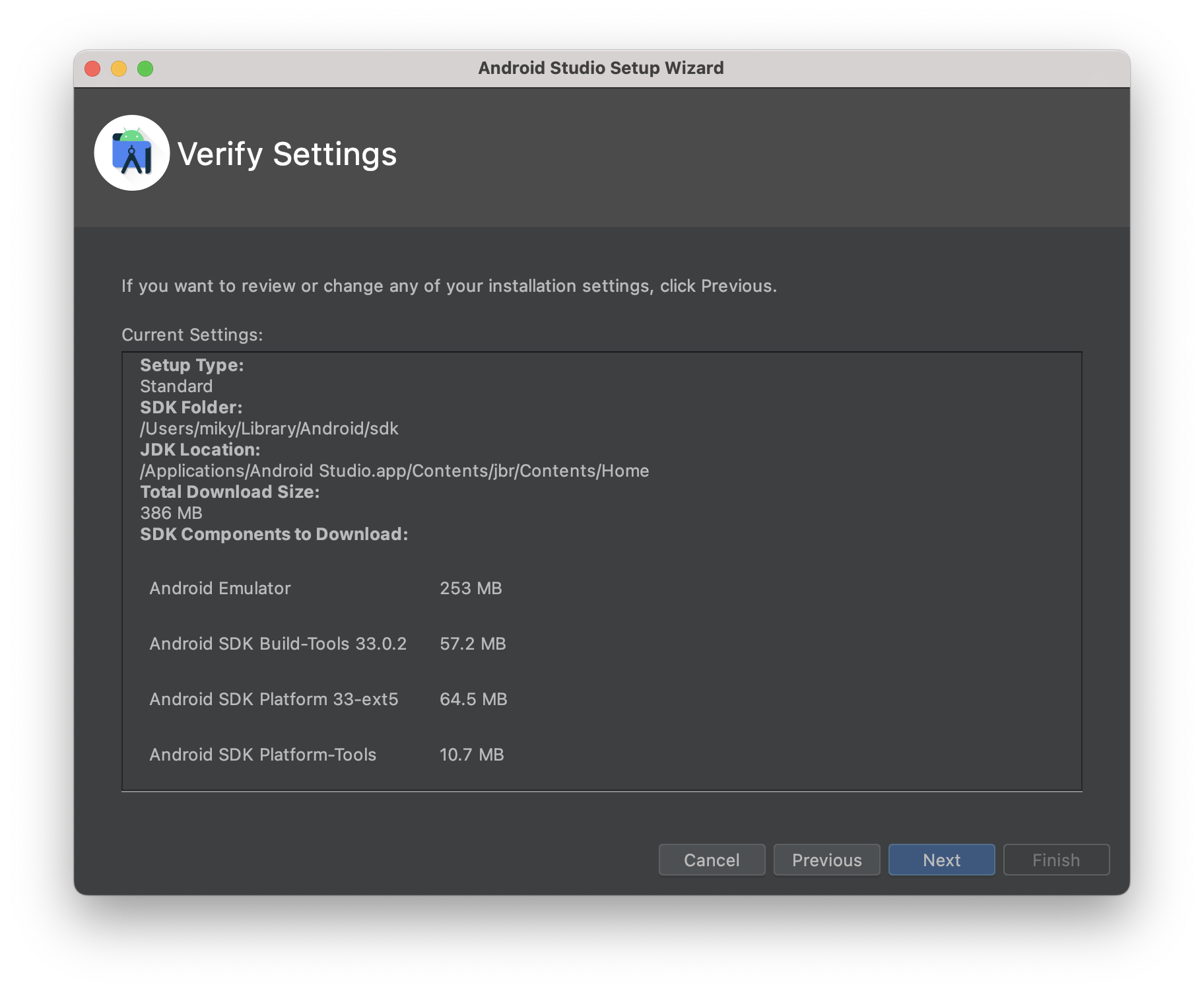Click the Total Download Size heading
1204x993 pixels.
tap(230, 492)
